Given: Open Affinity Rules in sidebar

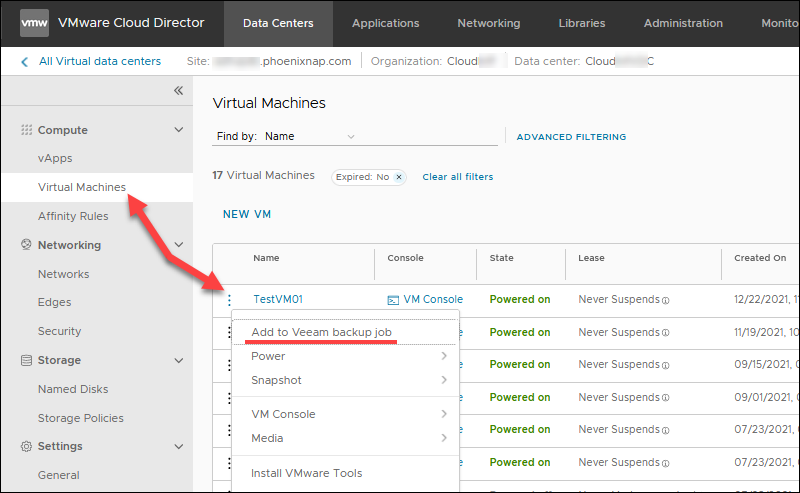Looking at the screenshot, I should [x=73, y=216].
